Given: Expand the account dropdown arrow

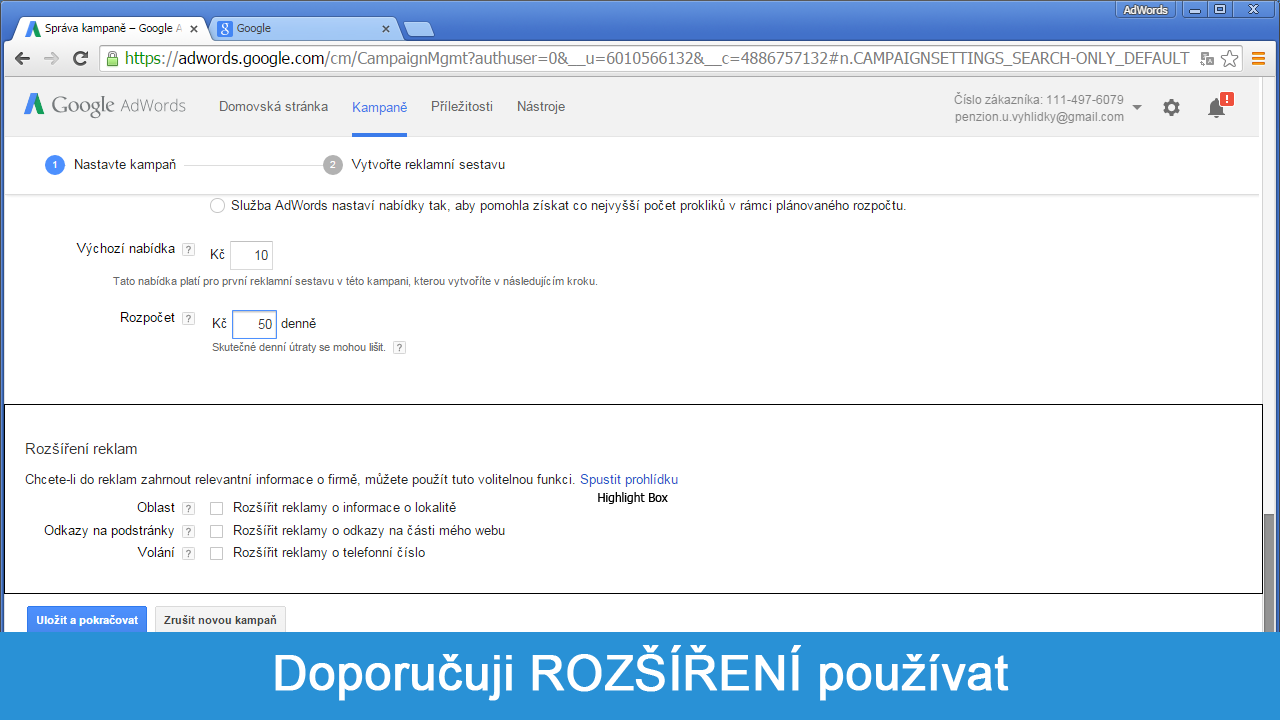Looking at the screenshot, I should [1137, 108].
